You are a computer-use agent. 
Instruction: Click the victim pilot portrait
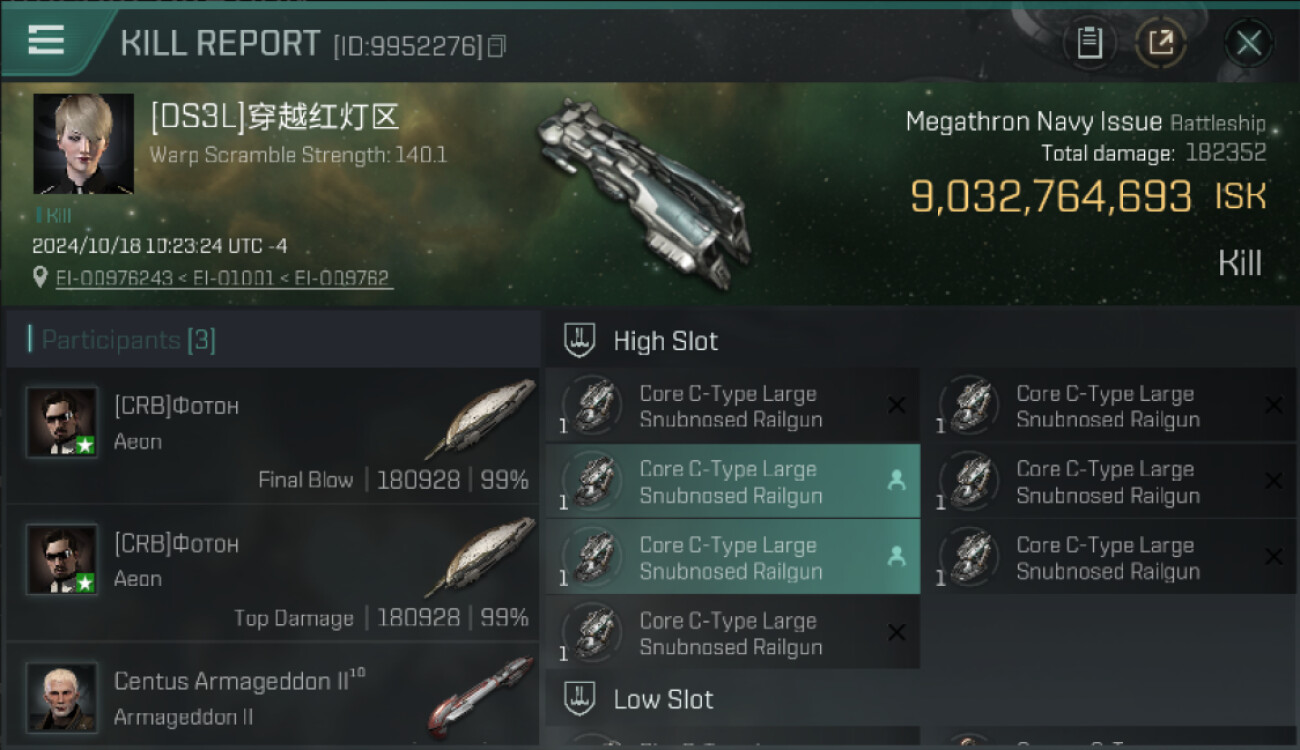click(83, 144)
